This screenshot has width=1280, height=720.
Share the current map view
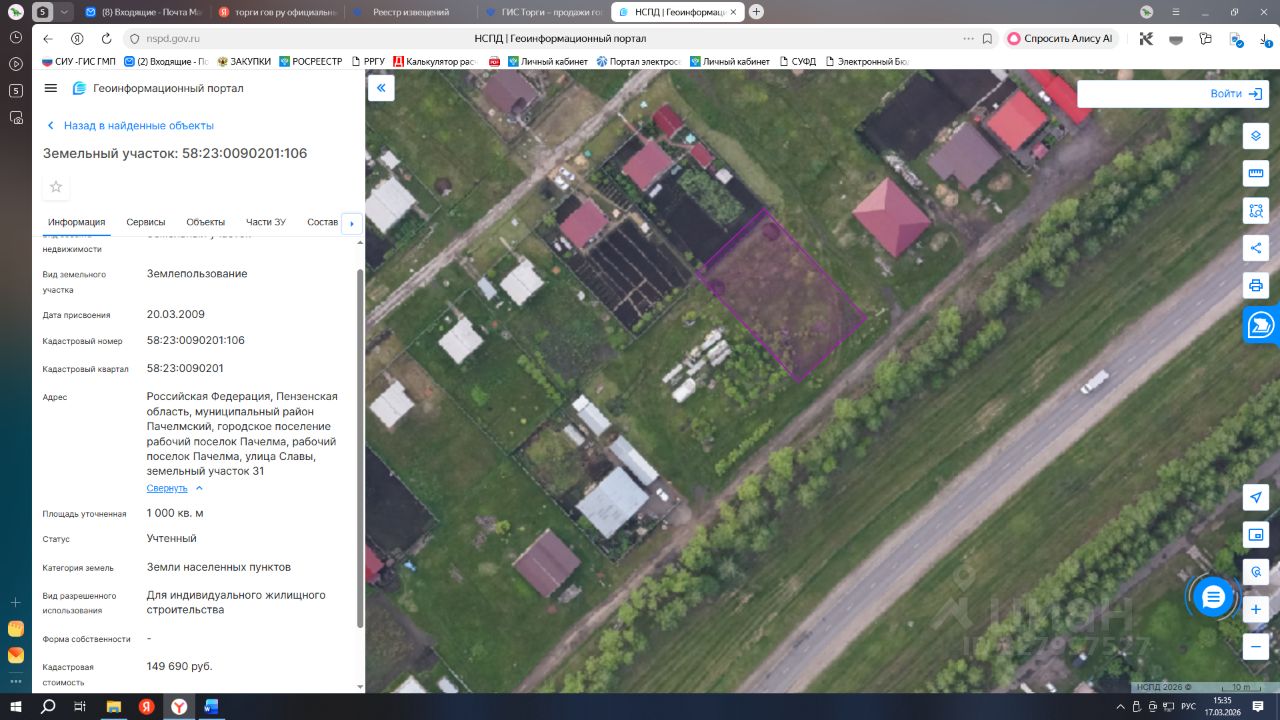1255,248
